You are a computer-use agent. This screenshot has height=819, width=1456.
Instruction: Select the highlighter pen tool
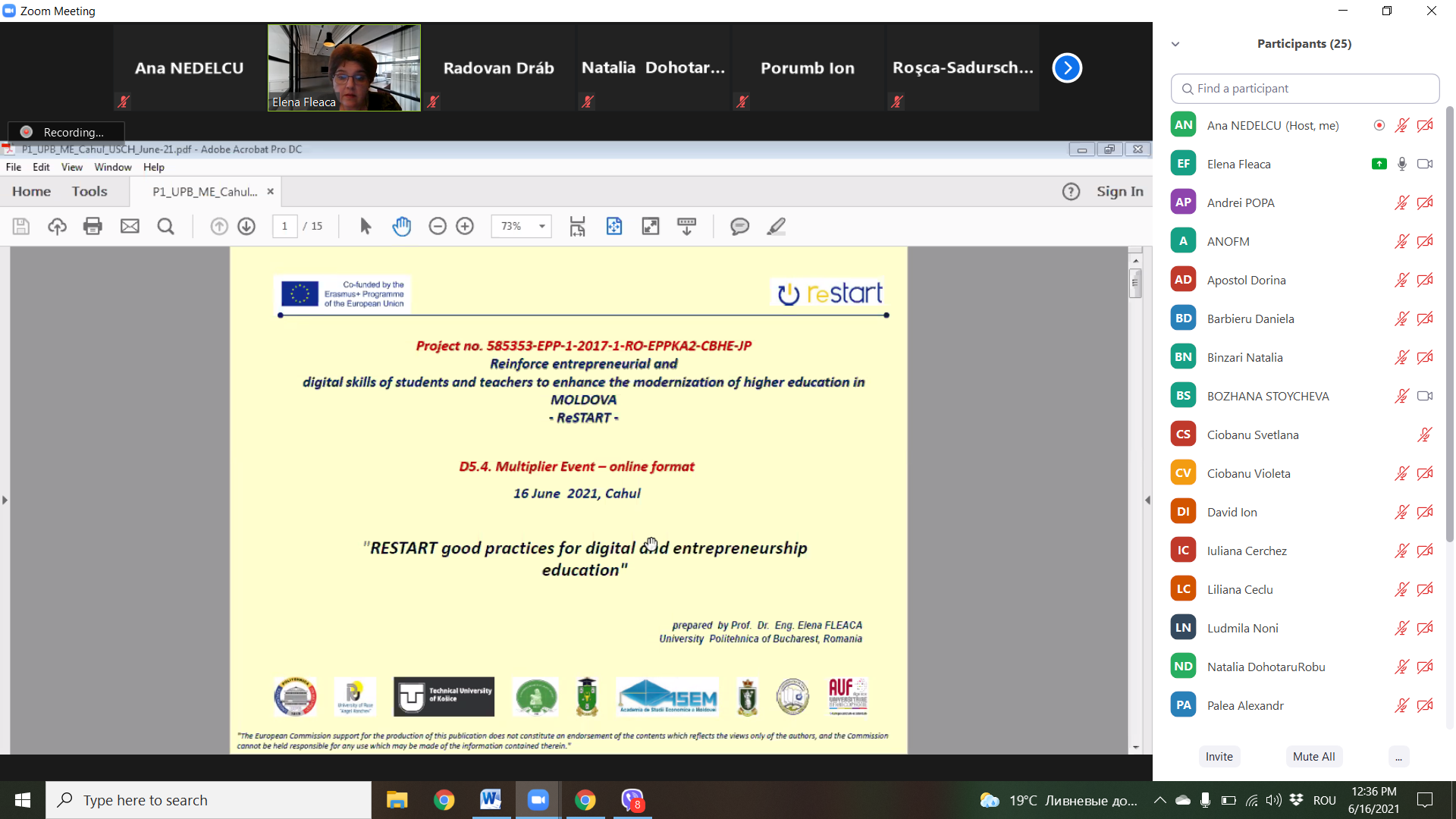click(x=776, y=226)
